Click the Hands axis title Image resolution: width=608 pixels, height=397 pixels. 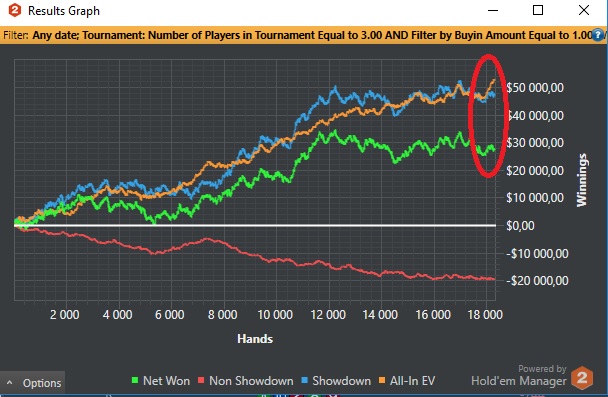[255, 339]
